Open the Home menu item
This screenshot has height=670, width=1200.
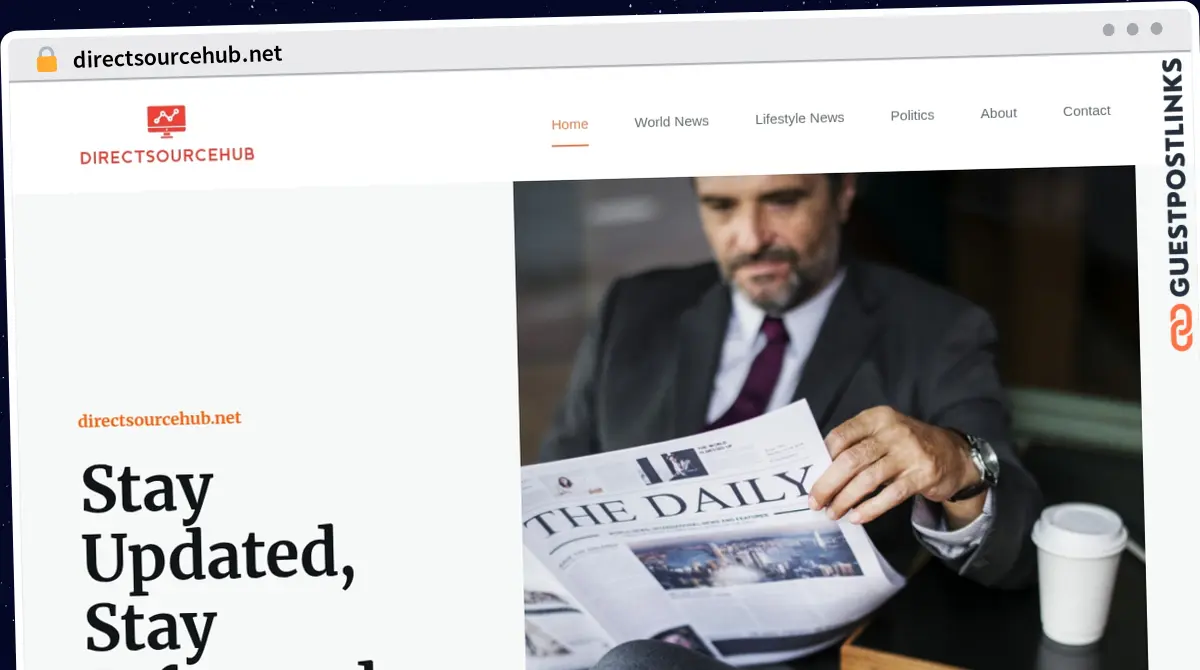click(x=570, y=124)
